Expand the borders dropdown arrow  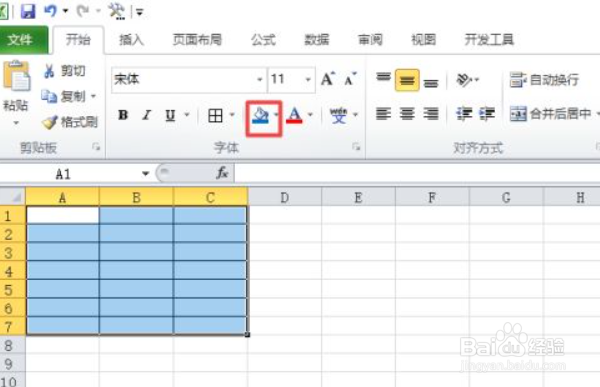[x=232, y=114]
